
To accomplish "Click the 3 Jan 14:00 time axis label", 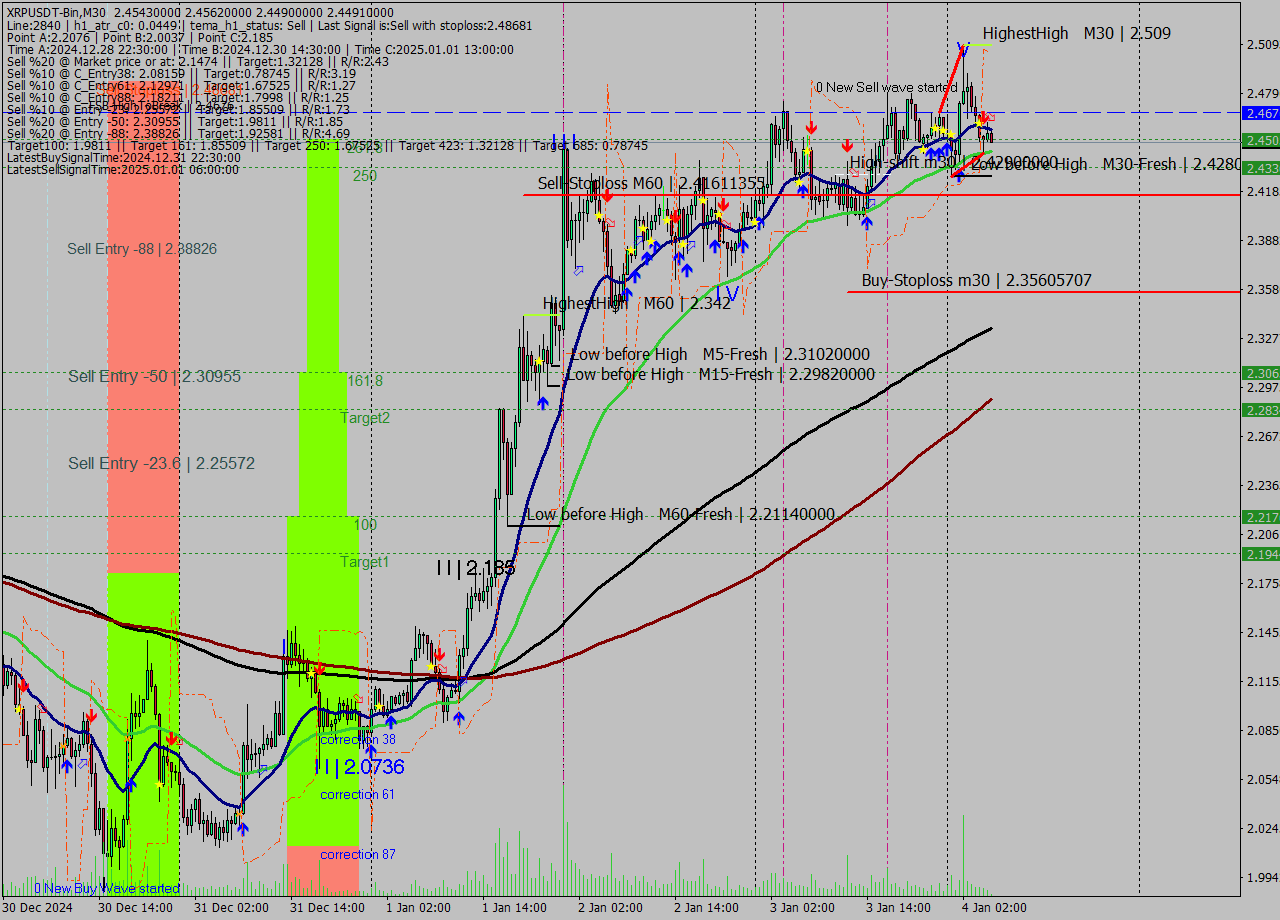I will [898, 908].
